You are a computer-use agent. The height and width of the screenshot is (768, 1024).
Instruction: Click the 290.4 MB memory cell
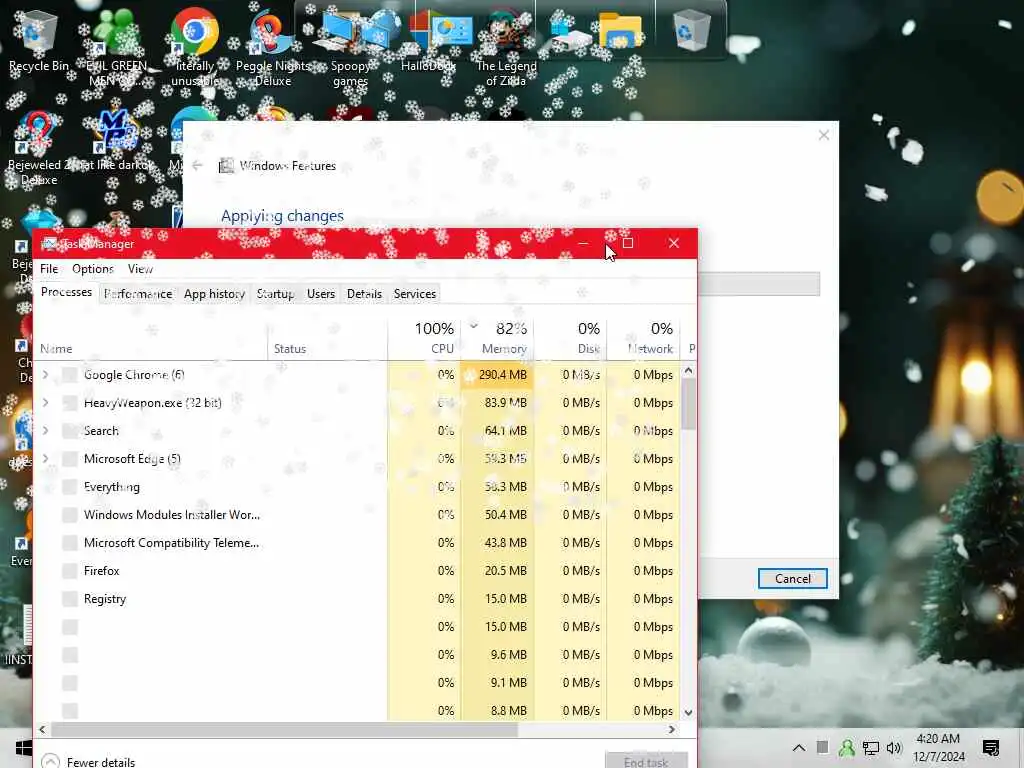pos(497,375)
